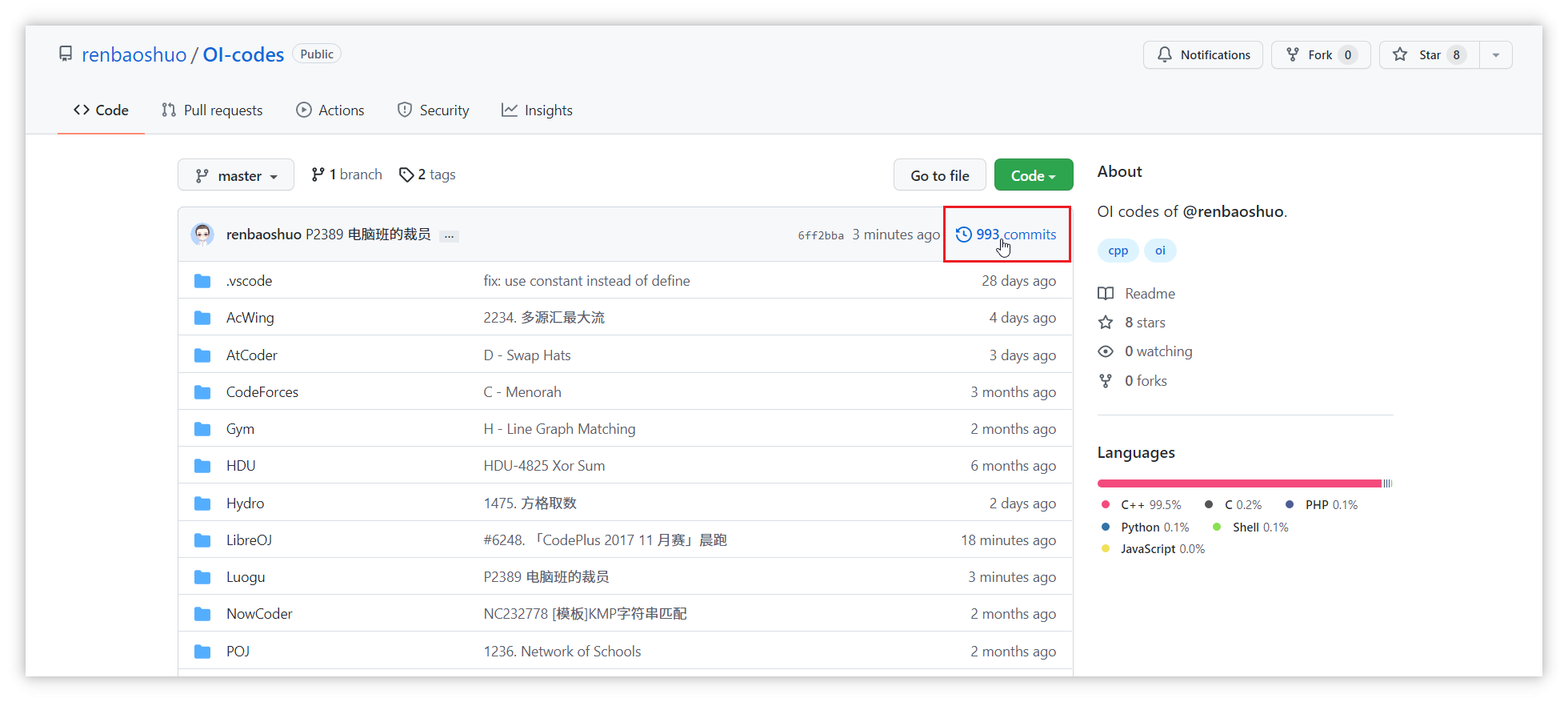1568x702 pixels.
Task: Click the CodeForces folder icon
Action: click(x=202, y=392)
